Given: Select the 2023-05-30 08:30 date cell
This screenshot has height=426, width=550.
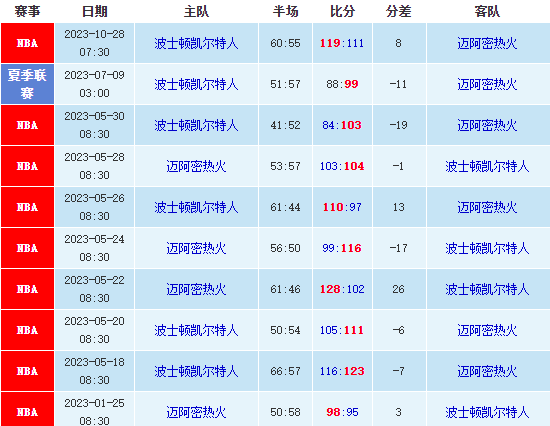Looking at the screenshot, I should [x=94, y=125].
